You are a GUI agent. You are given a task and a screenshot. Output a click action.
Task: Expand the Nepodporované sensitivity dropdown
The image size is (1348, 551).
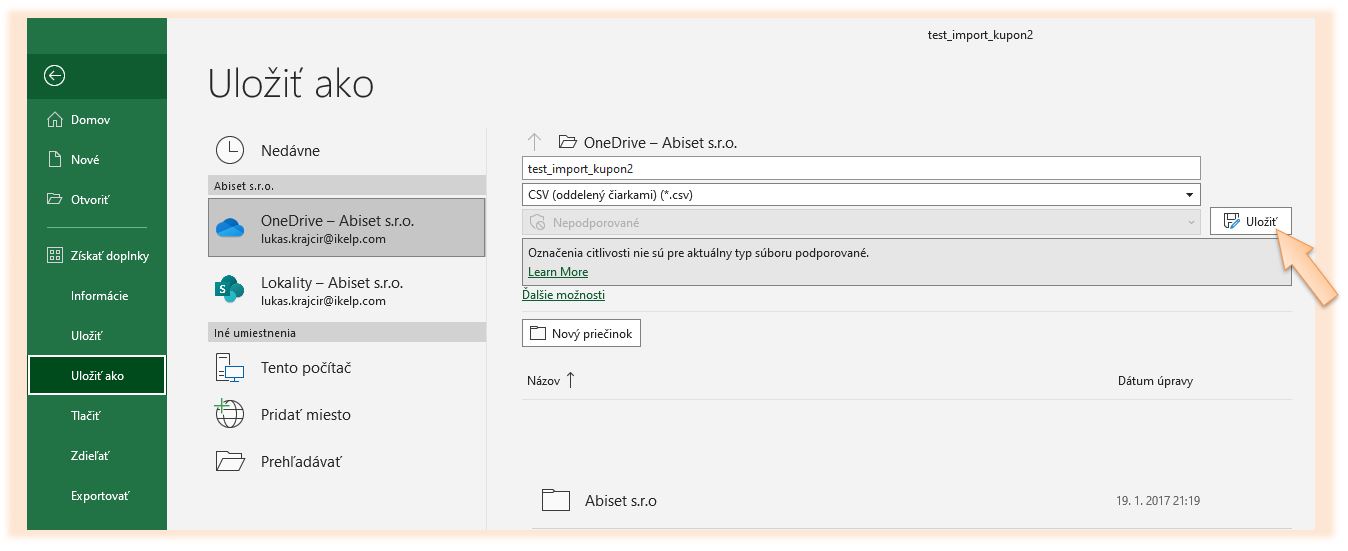(x=1189, y=222)
